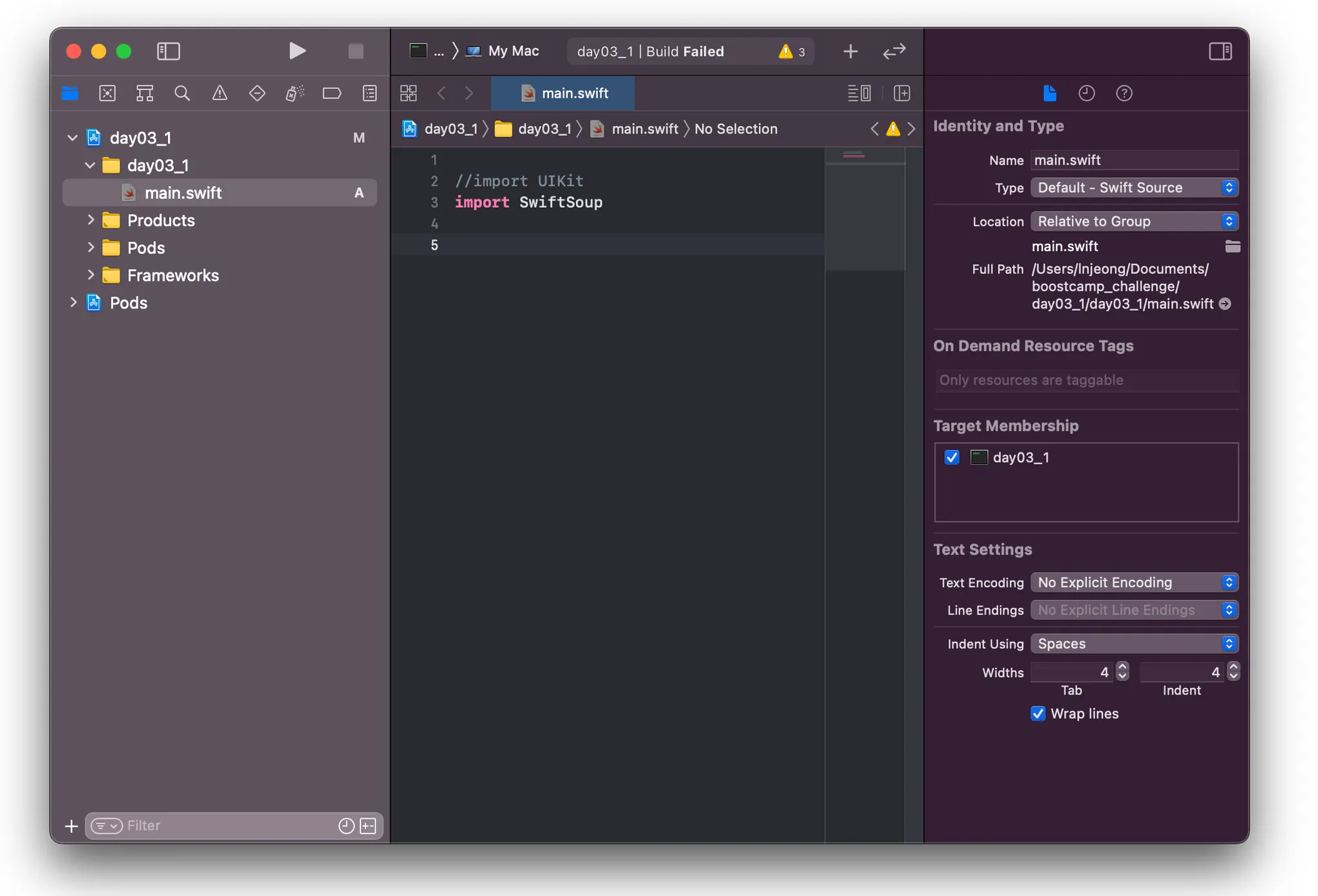
Task: Add editor on right icon
Action: 902,93
